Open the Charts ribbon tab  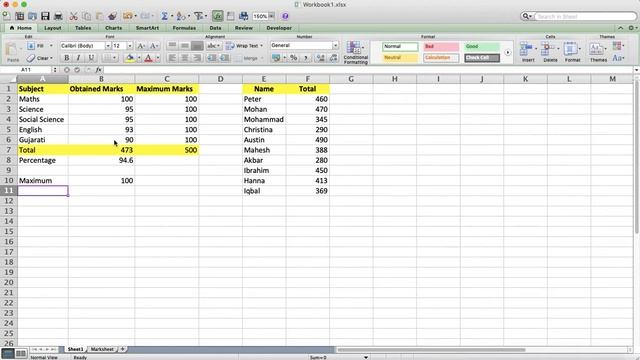(113, 28)
